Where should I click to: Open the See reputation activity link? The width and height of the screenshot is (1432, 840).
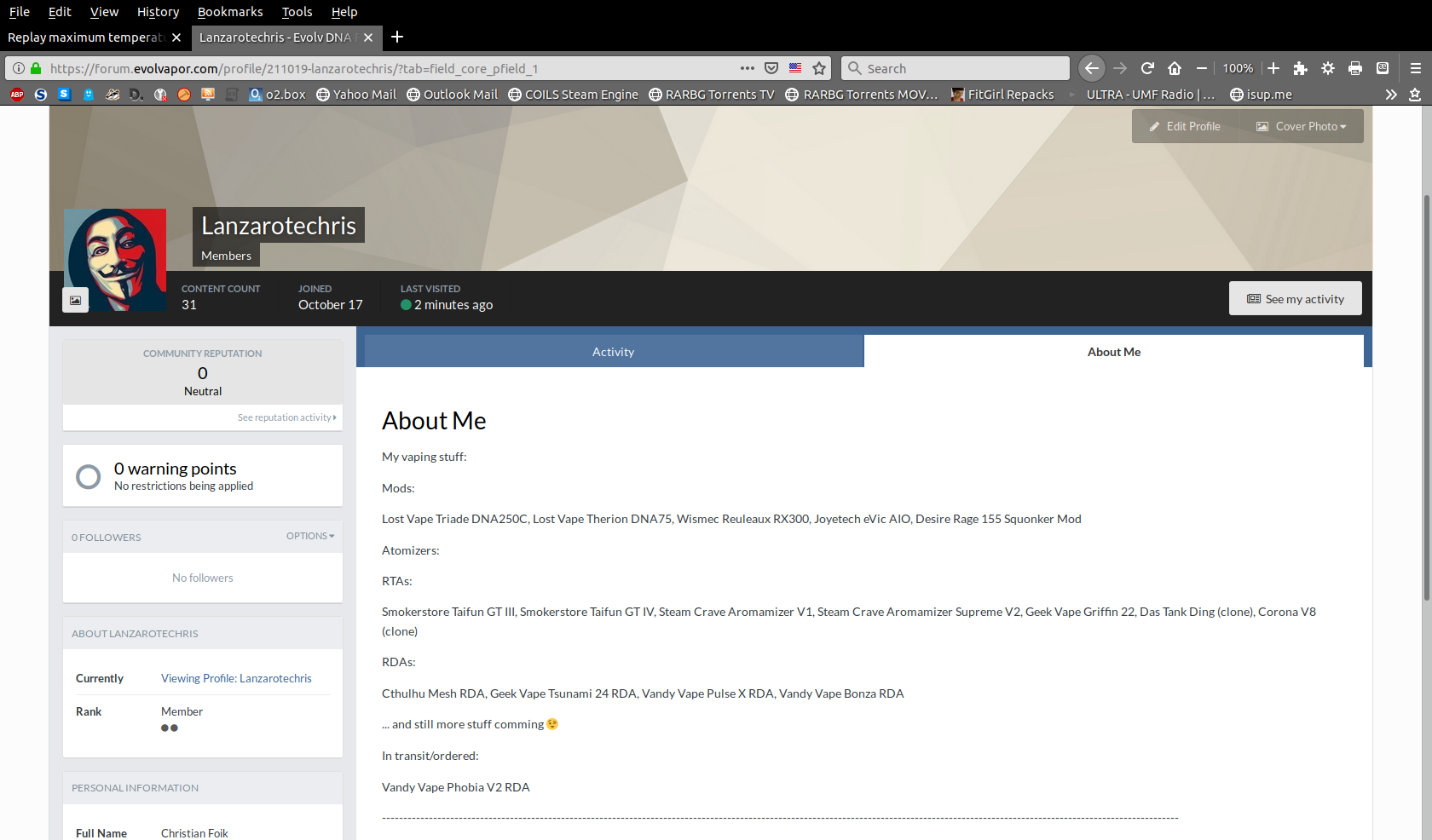286,417
